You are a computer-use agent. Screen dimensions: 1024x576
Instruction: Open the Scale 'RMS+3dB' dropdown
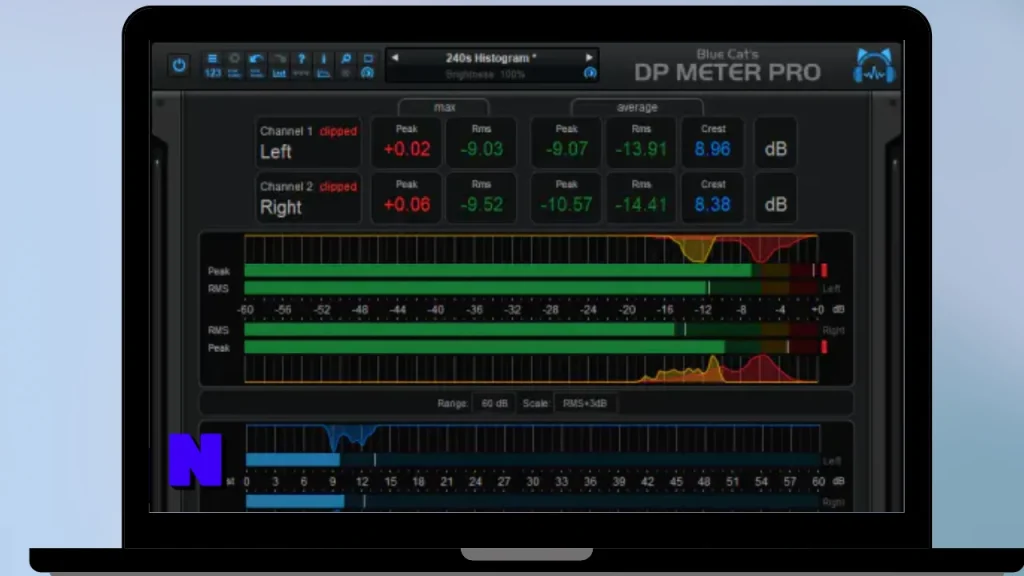click(584, 404)
